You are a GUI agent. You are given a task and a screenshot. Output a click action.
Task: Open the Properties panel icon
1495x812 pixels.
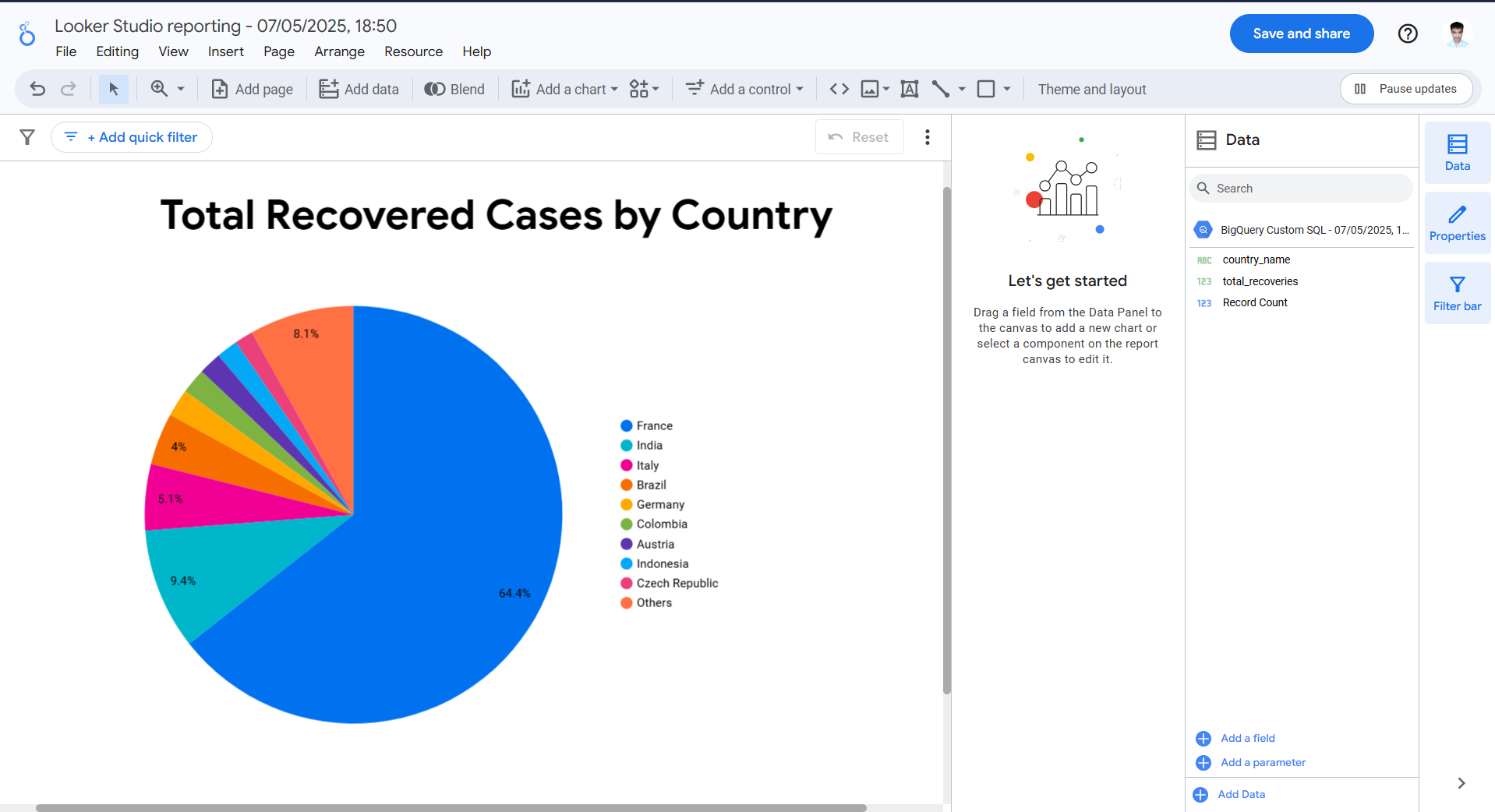[x=1456, y=223]
